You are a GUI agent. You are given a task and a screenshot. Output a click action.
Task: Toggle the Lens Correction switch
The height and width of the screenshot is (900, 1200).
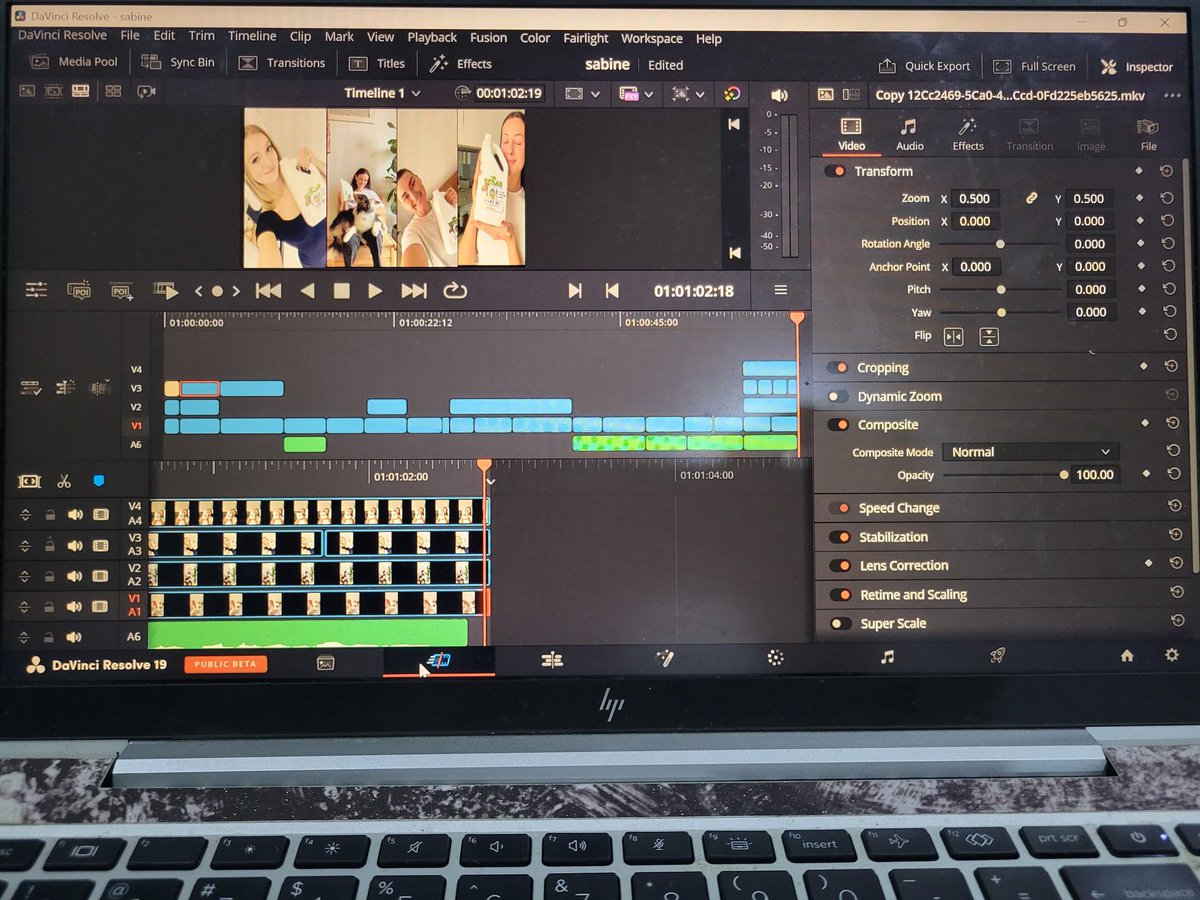842,566
